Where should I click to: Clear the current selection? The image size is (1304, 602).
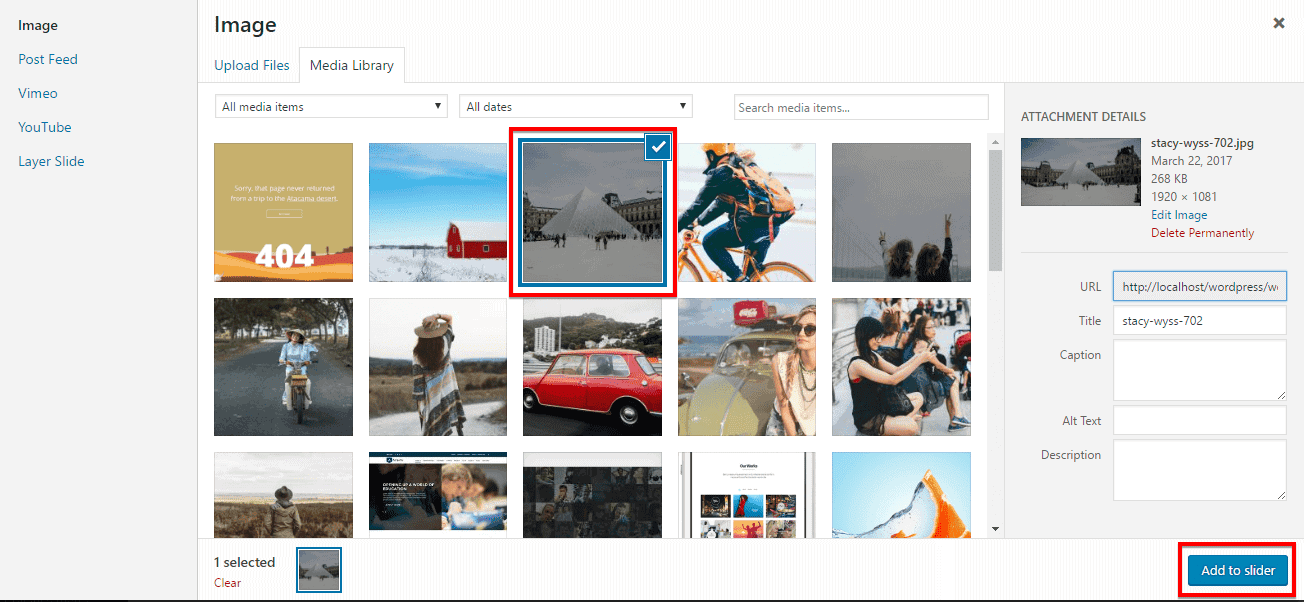click(227, 583)
